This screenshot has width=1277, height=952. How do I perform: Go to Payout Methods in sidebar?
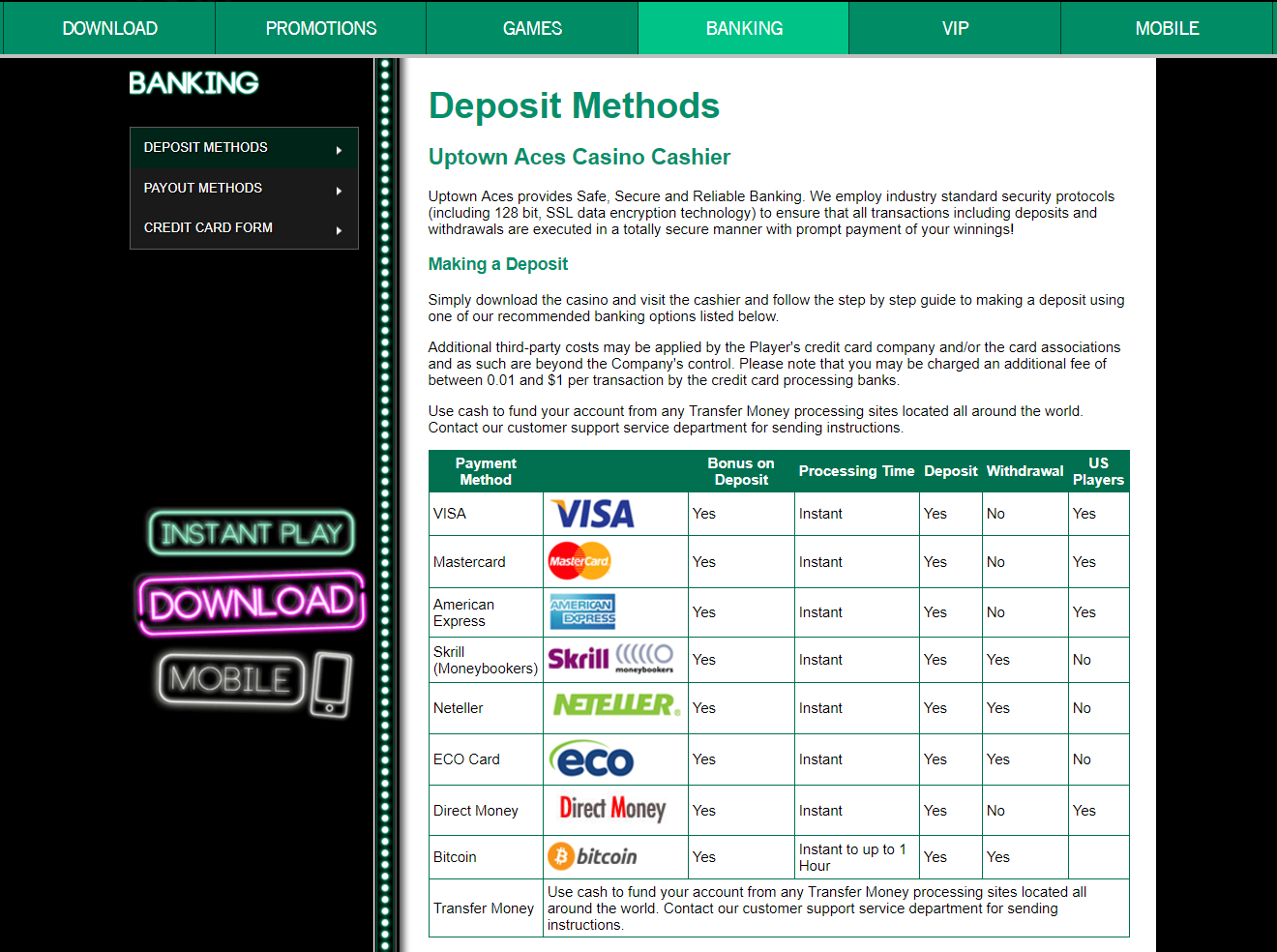(x=244, y=188)
